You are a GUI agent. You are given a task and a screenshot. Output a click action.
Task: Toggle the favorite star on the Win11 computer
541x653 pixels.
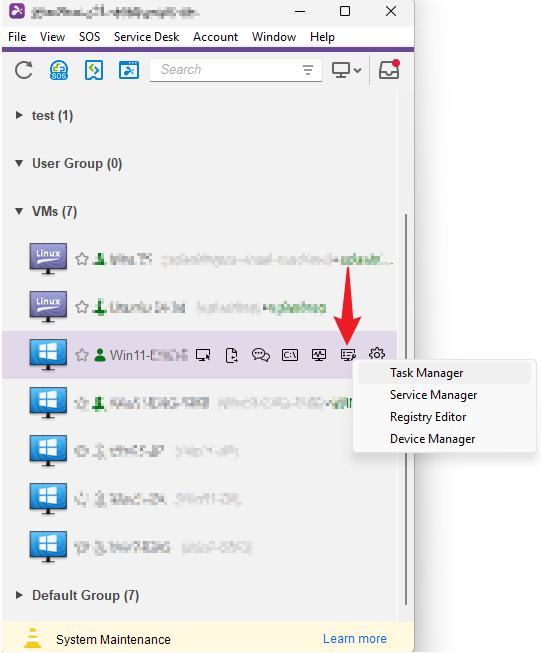coord(82,355)
